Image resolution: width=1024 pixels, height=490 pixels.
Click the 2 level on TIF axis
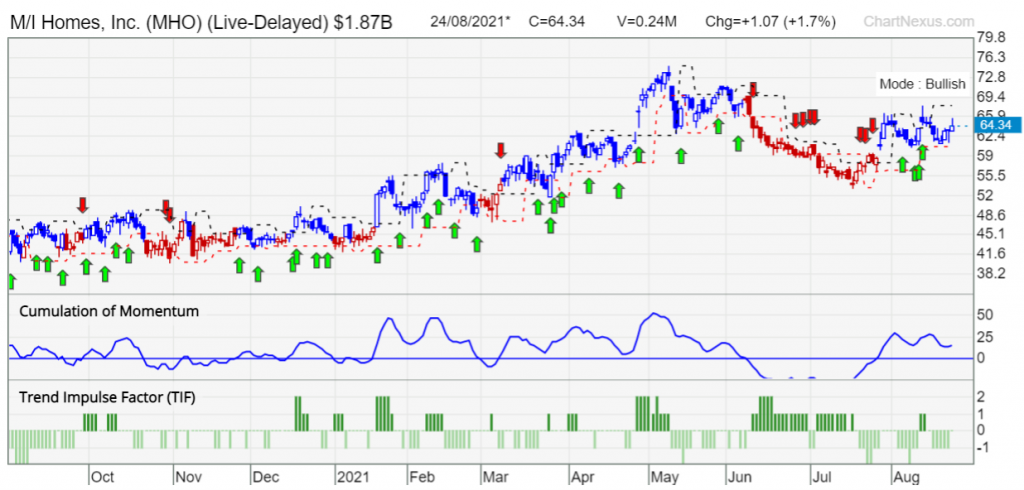click(981, 397)
